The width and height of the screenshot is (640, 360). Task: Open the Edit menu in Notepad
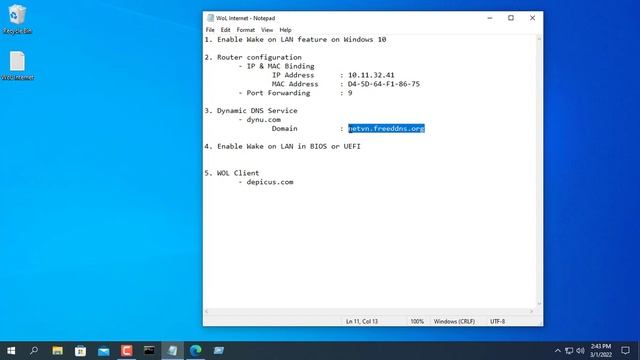pyautogui.click(x=225, y=30)
